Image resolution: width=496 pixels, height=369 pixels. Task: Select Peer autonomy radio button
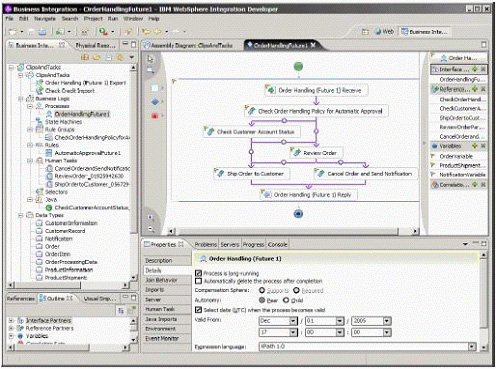[262, 300]
